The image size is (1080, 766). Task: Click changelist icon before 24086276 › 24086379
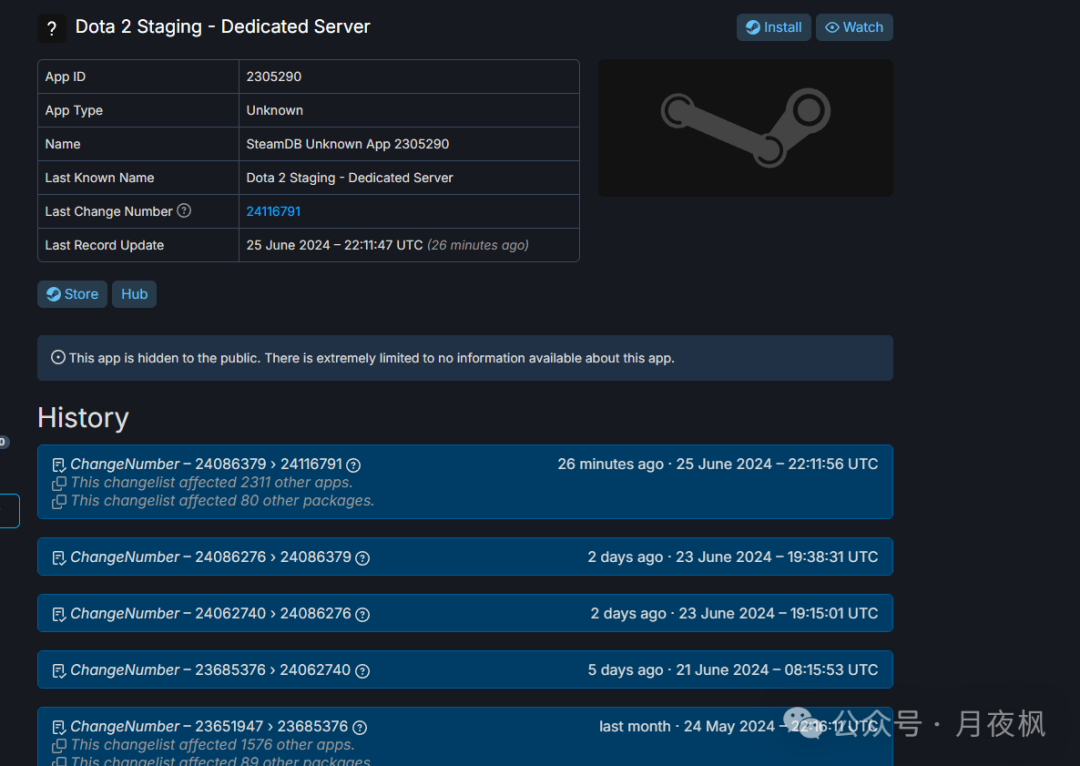pos(59,558)
